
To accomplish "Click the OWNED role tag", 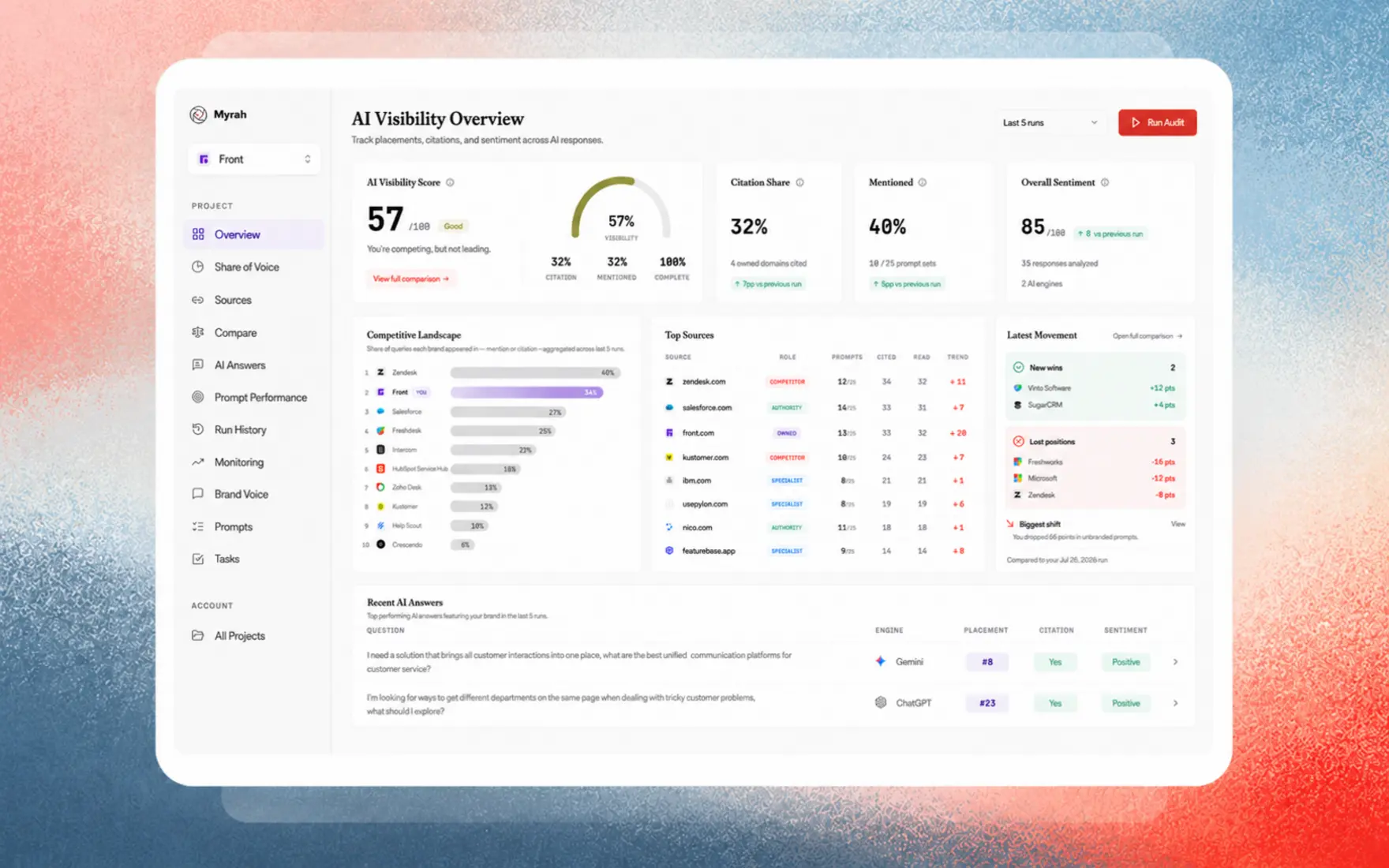I will (x=787, y=433).
